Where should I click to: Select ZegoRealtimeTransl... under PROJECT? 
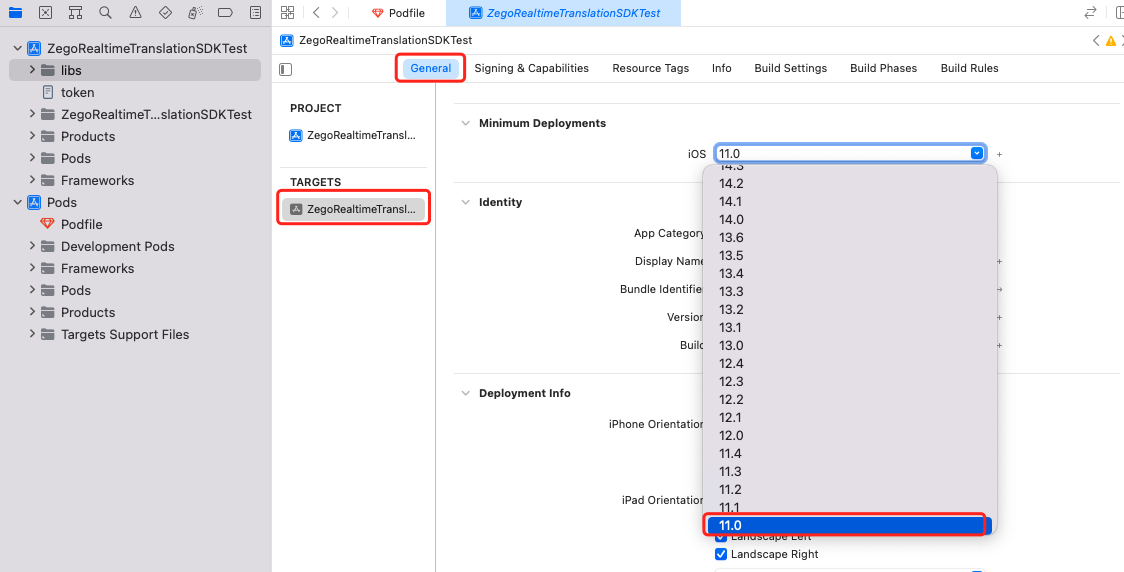pyautogui.click(x=353, y=135)
